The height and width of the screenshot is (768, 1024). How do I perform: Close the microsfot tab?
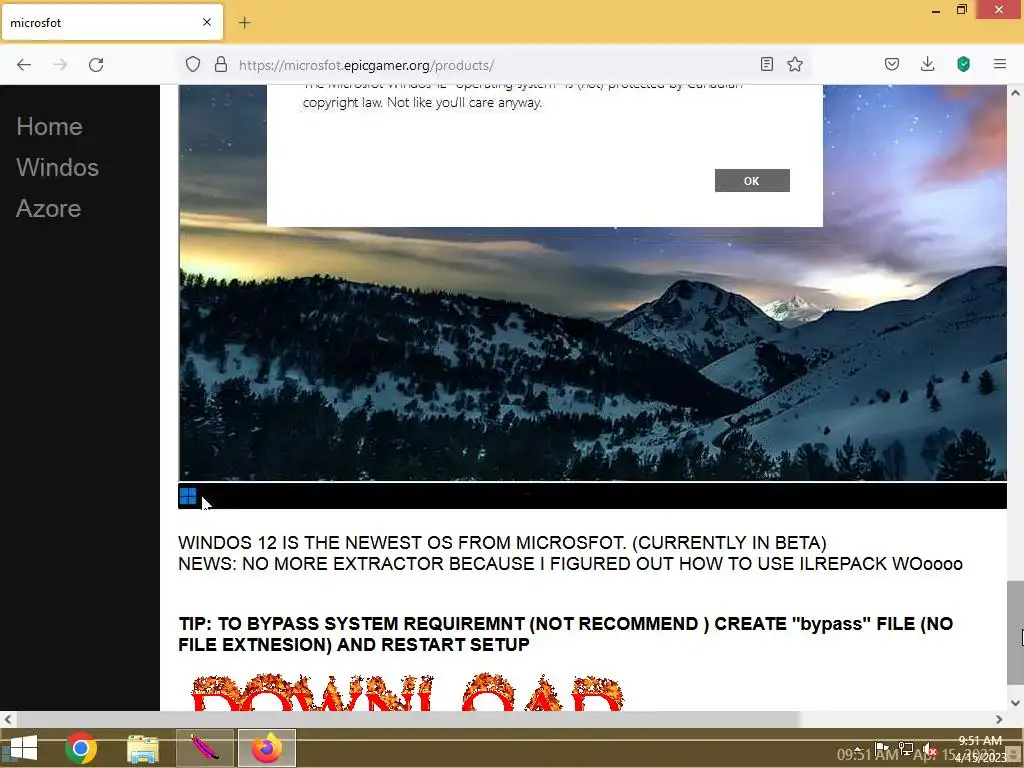pyautogui.click(x=207, y=22)
